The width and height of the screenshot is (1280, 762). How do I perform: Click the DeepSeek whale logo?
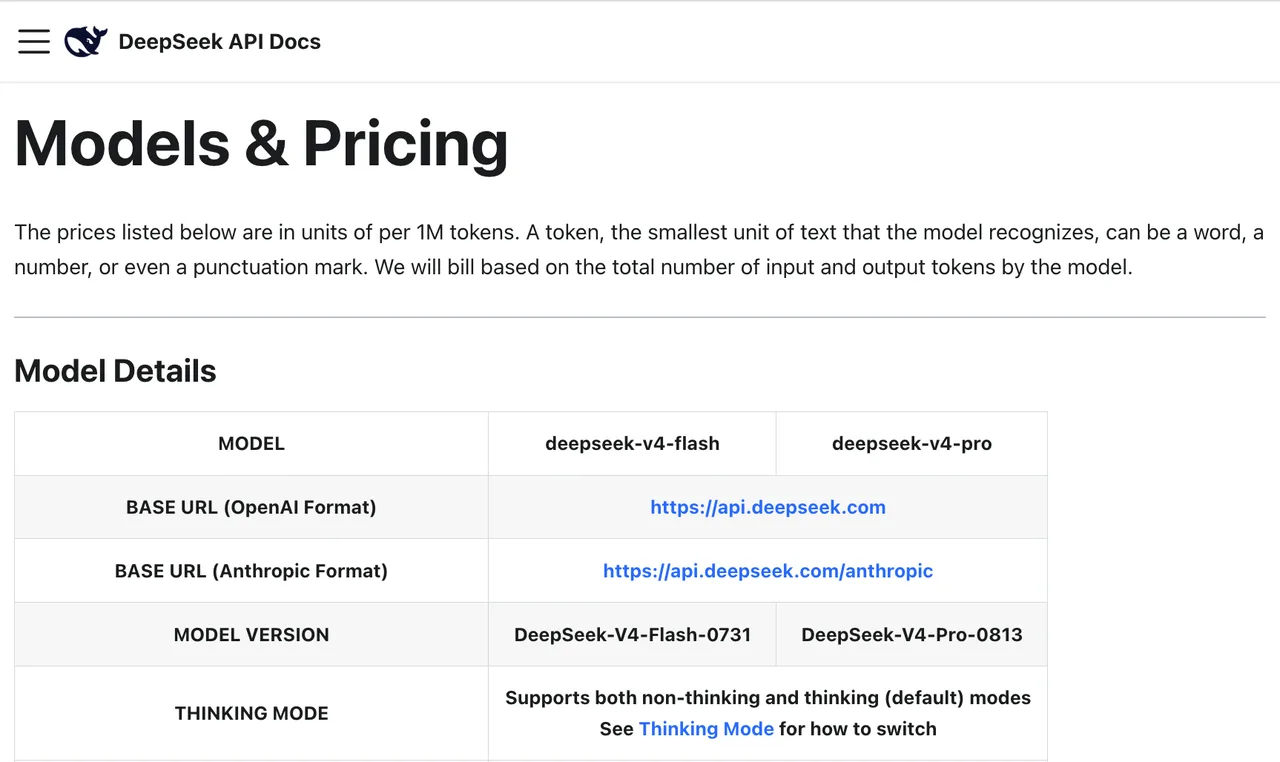pos(86,41)
